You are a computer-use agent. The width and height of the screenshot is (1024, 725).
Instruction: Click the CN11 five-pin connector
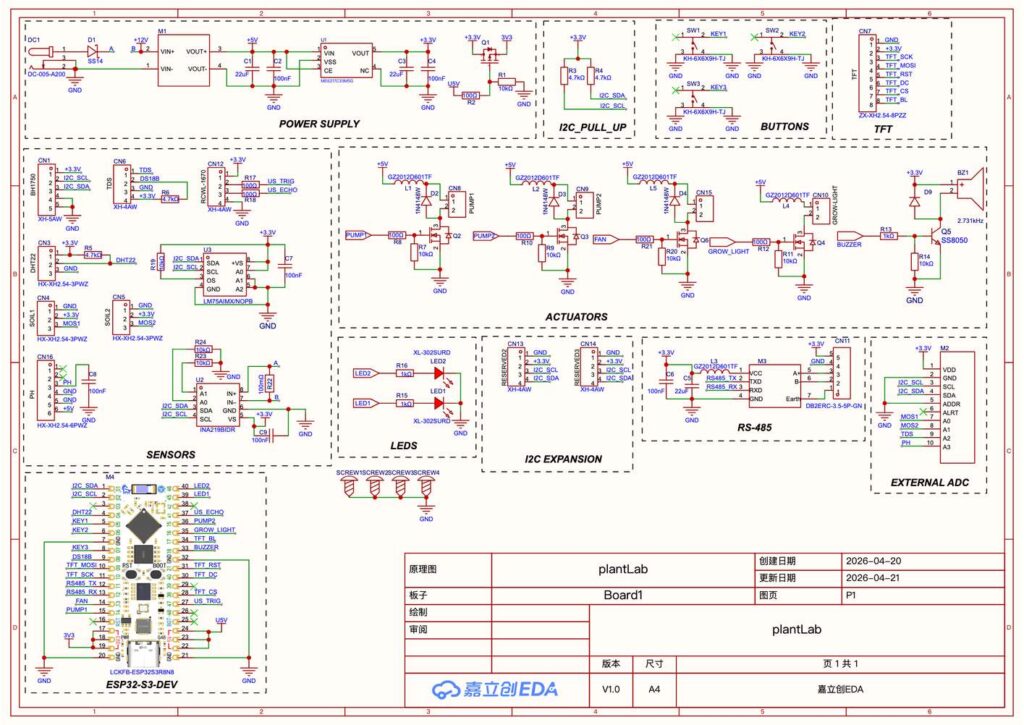(x=842, y=373)
